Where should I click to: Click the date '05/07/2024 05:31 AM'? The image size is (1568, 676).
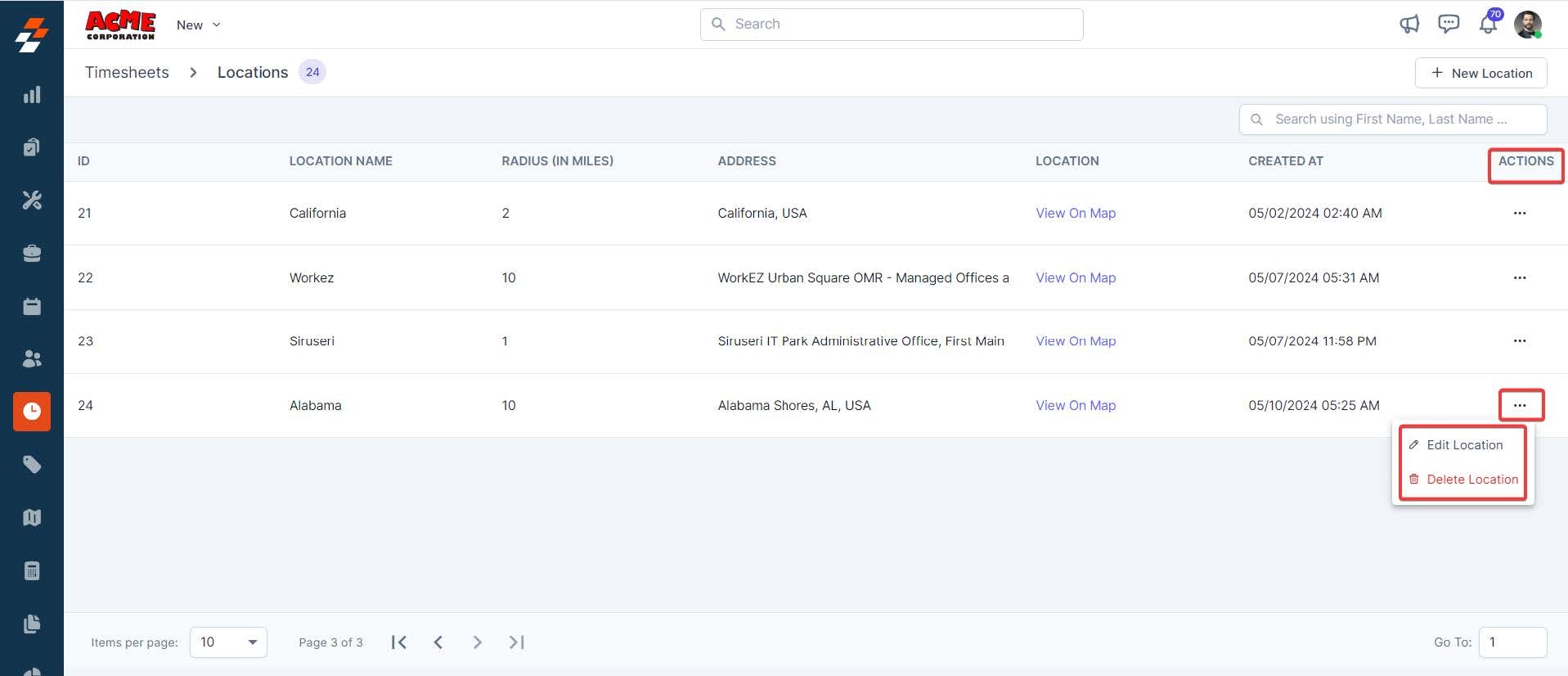coord(1314,277)
